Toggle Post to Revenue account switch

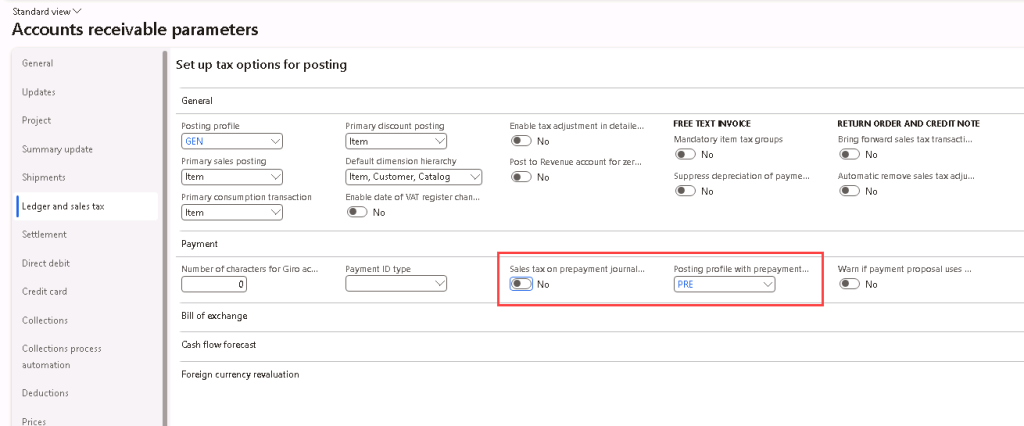point(520,177)
